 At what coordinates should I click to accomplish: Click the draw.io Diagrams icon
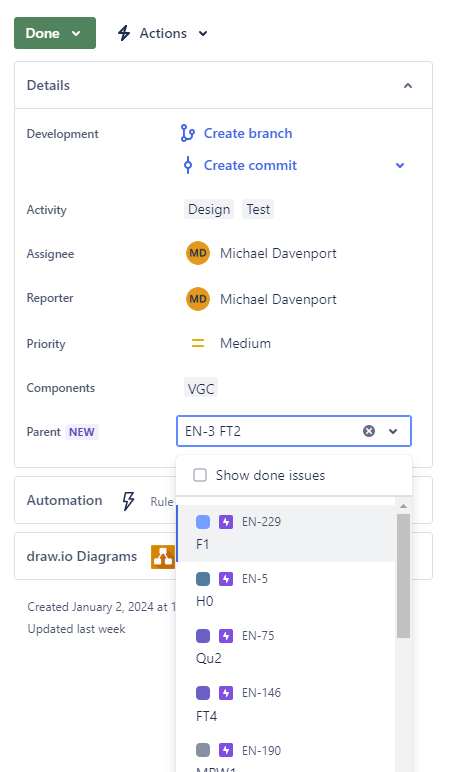click(x=163, y=557)
